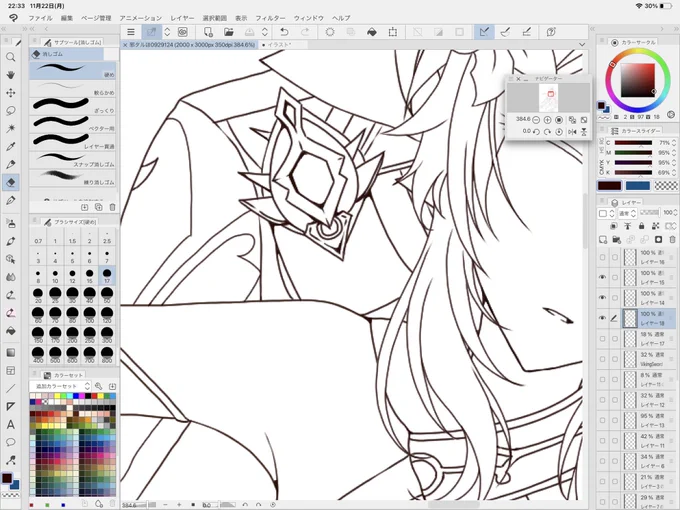Toggle visibility of レイヤー 14

(x=602, y=298)
